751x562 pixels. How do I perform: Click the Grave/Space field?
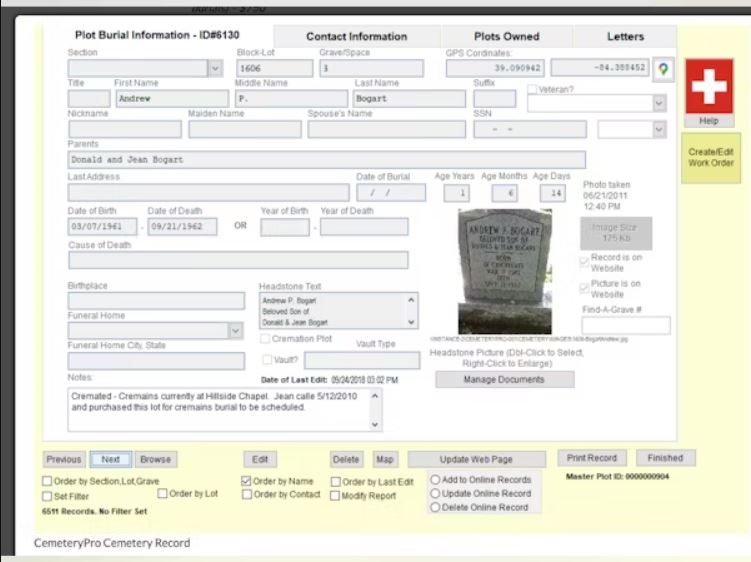coord(372,69)
